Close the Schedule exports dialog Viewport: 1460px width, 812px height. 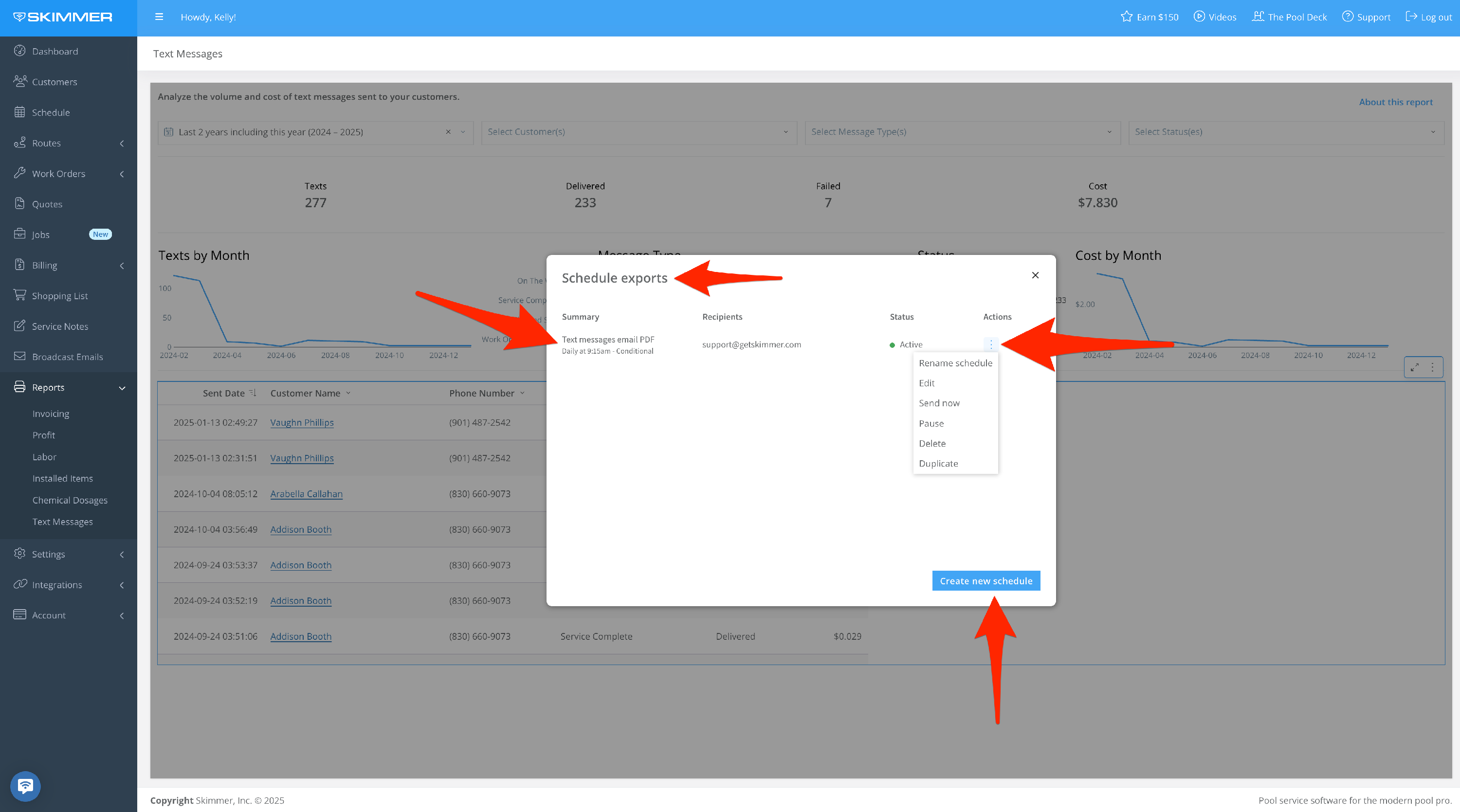1035,275
